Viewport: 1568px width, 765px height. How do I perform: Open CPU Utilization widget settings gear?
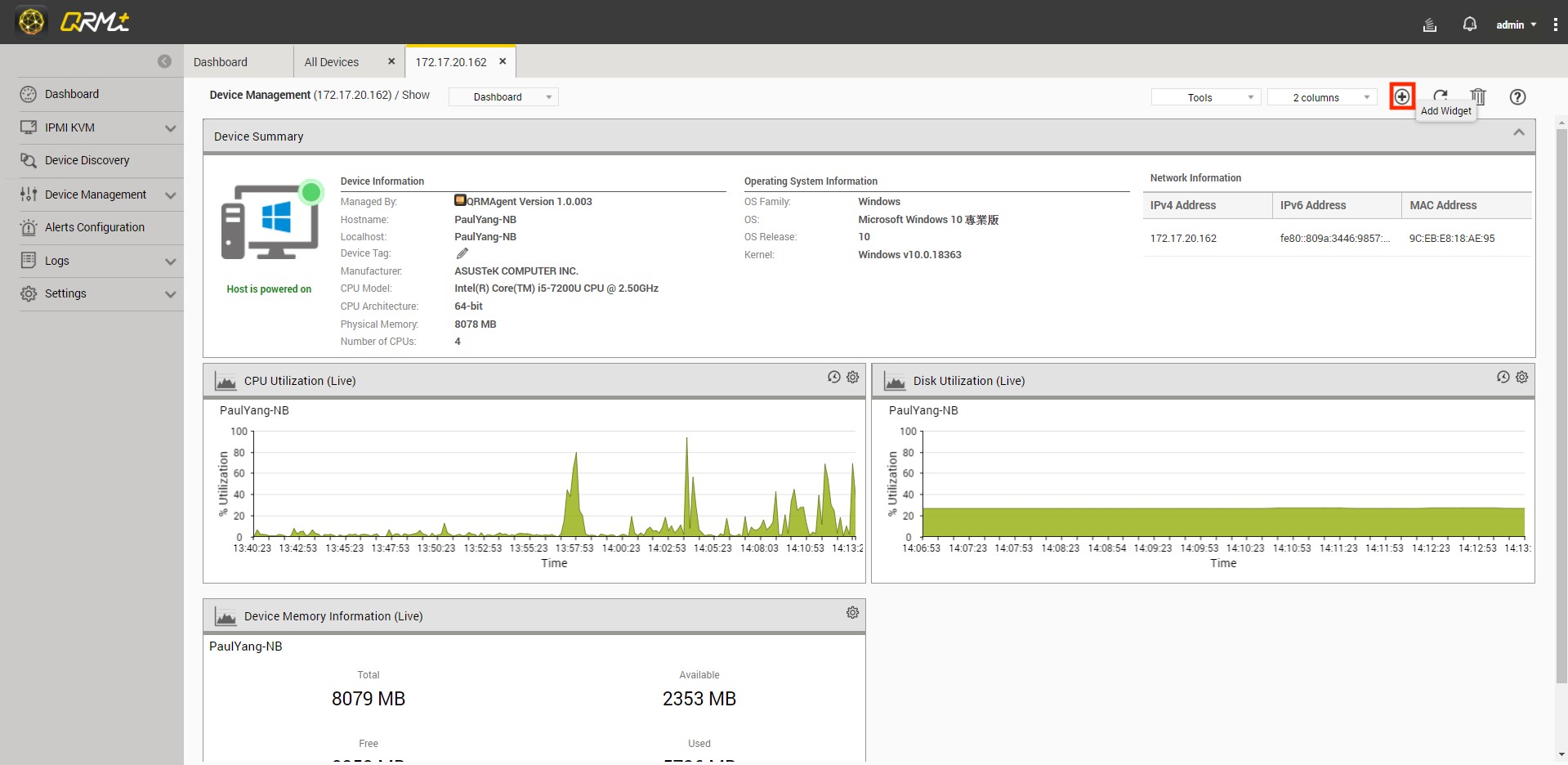(852, 377)
